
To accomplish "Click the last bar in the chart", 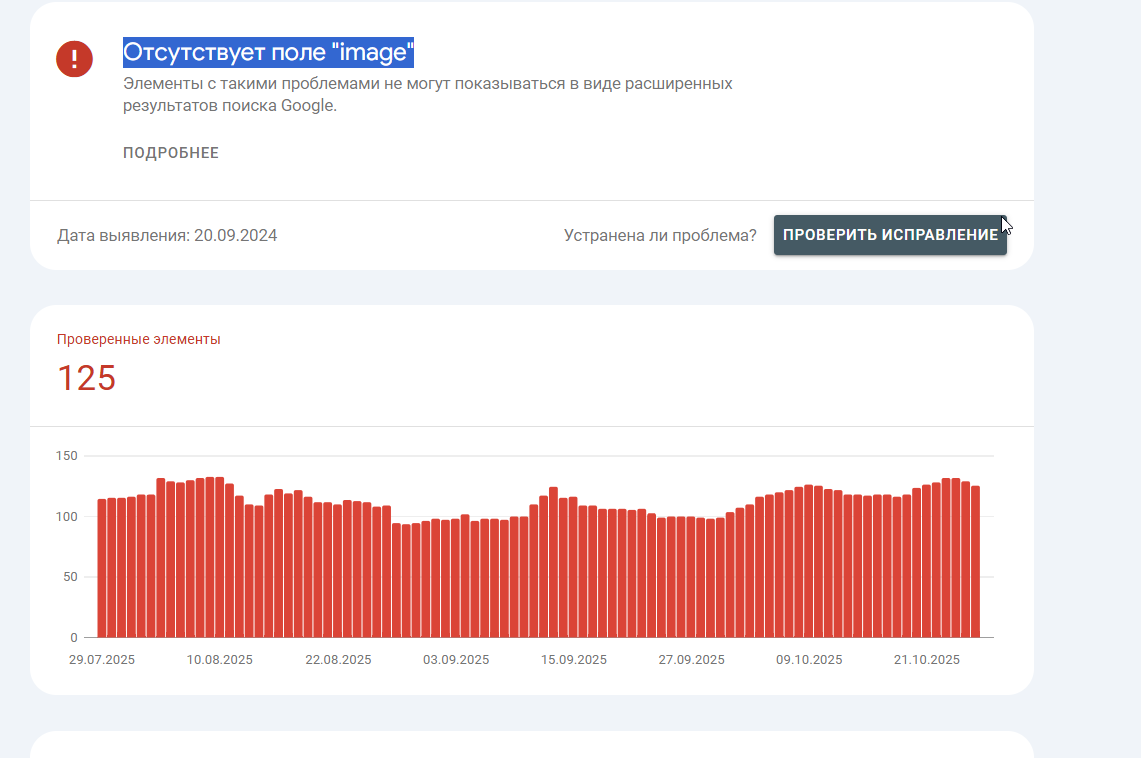I will click(x=975, y=562).
